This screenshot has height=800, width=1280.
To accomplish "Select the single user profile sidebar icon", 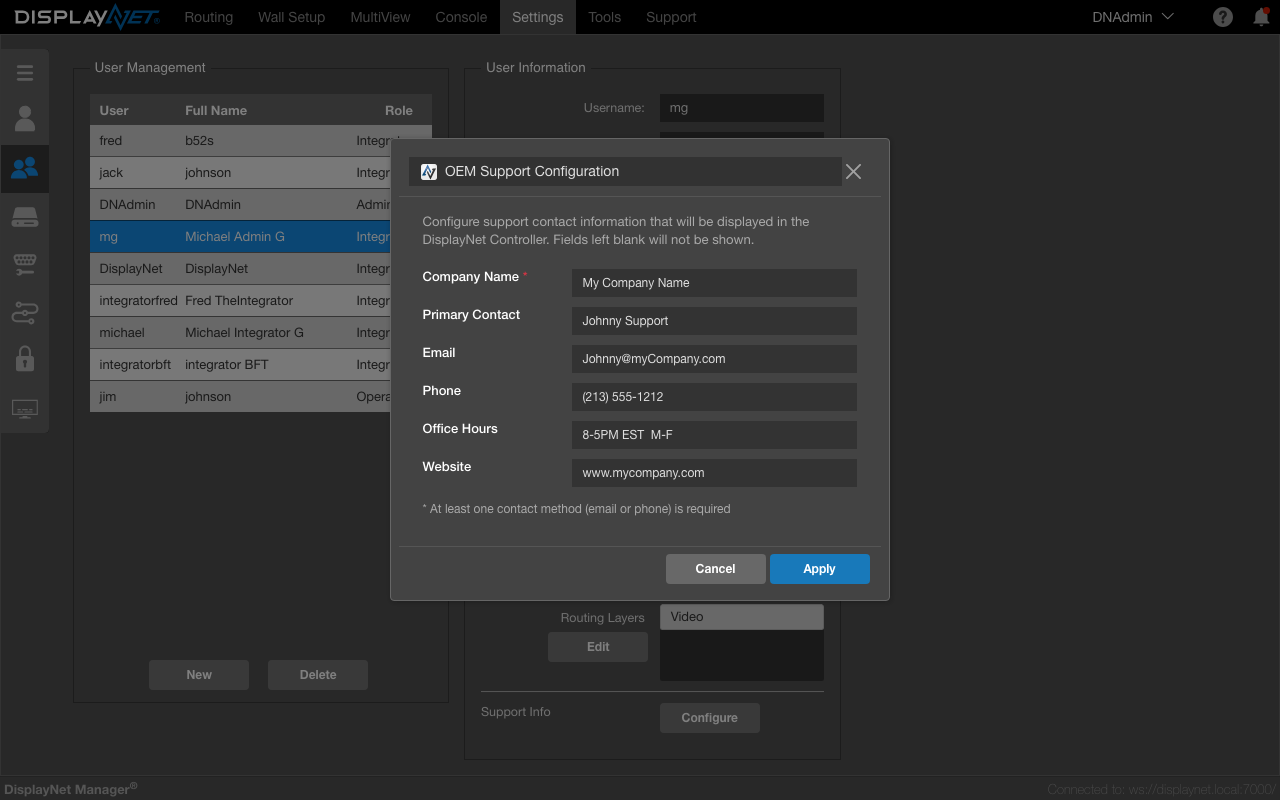I will (25, 119).
